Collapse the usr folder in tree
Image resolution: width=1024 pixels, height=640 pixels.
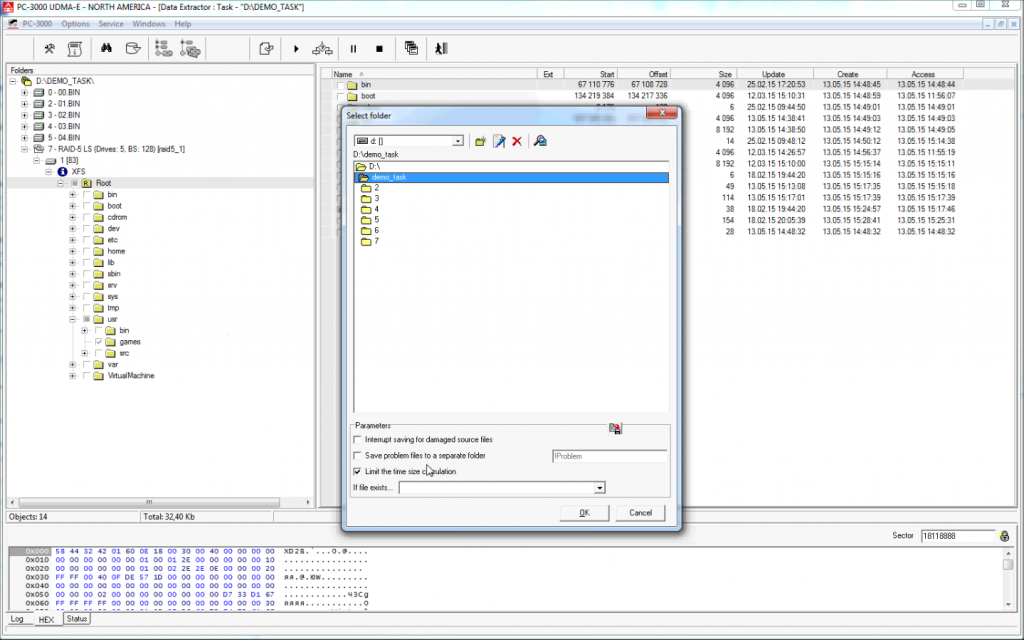[x=73, y=319]
